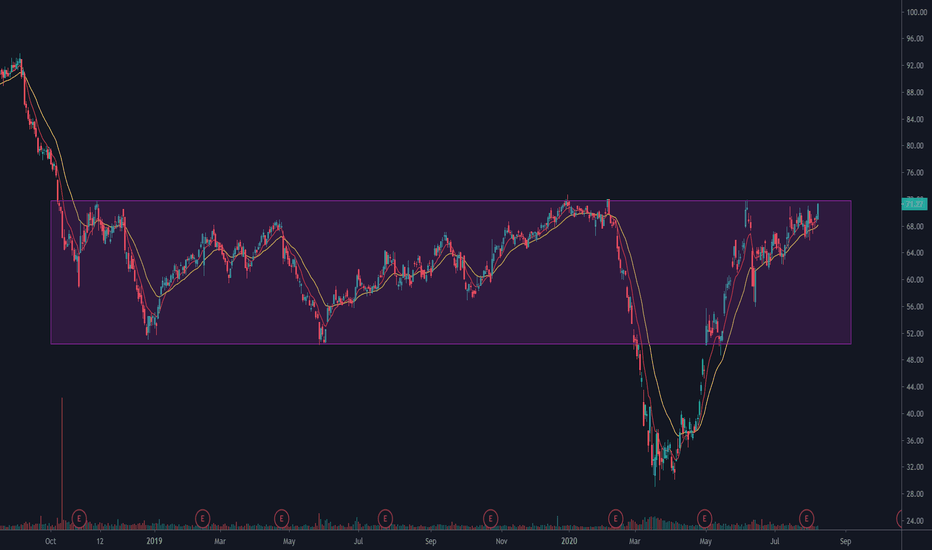Click the 96.00 price axis label
This screenshot has width=932, height=550.
[915, 39]
